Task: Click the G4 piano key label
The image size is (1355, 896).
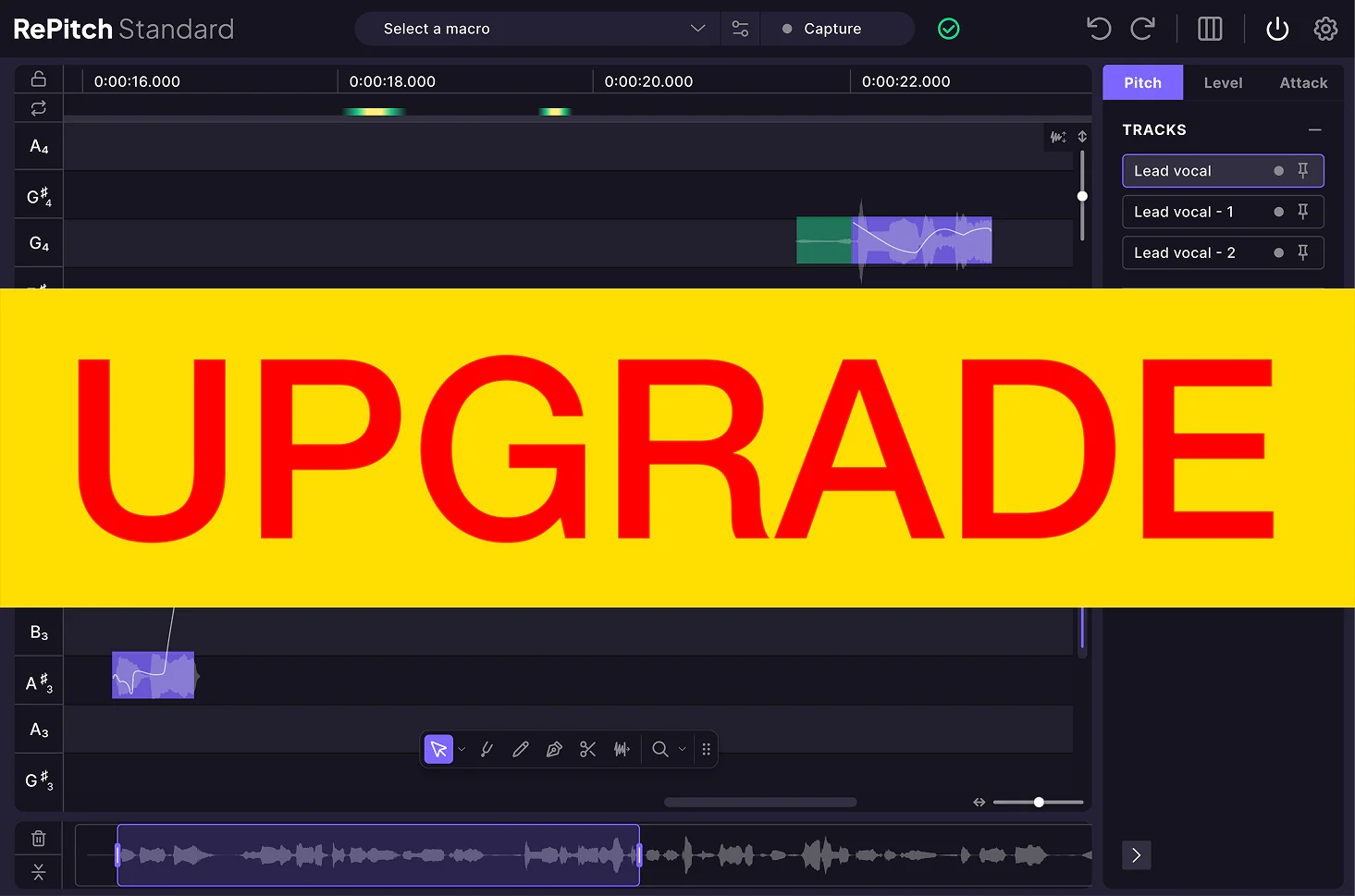Action: click(39, 244)
